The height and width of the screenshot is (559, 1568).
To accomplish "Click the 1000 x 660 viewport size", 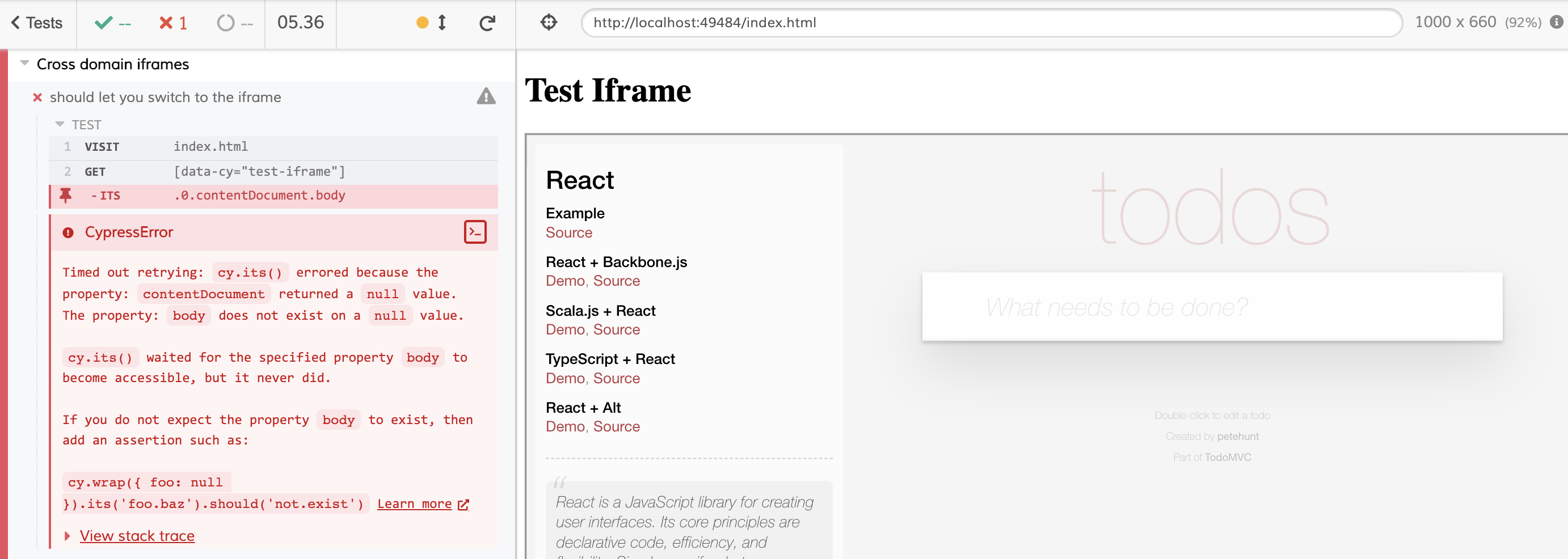I will pos(1455,22).
